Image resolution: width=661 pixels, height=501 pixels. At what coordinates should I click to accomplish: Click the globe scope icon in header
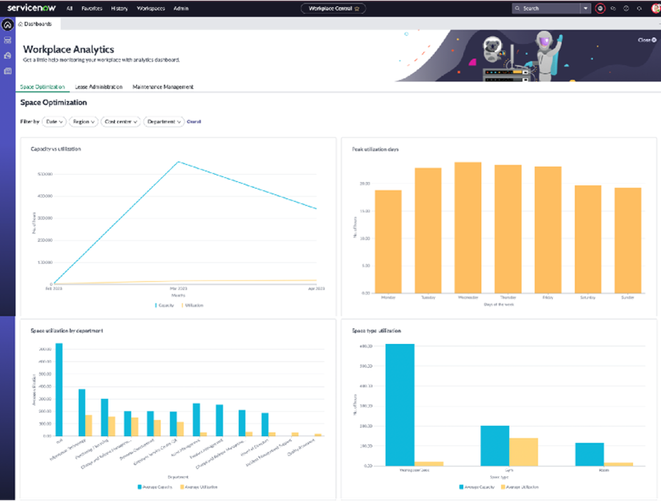point(600,8)
